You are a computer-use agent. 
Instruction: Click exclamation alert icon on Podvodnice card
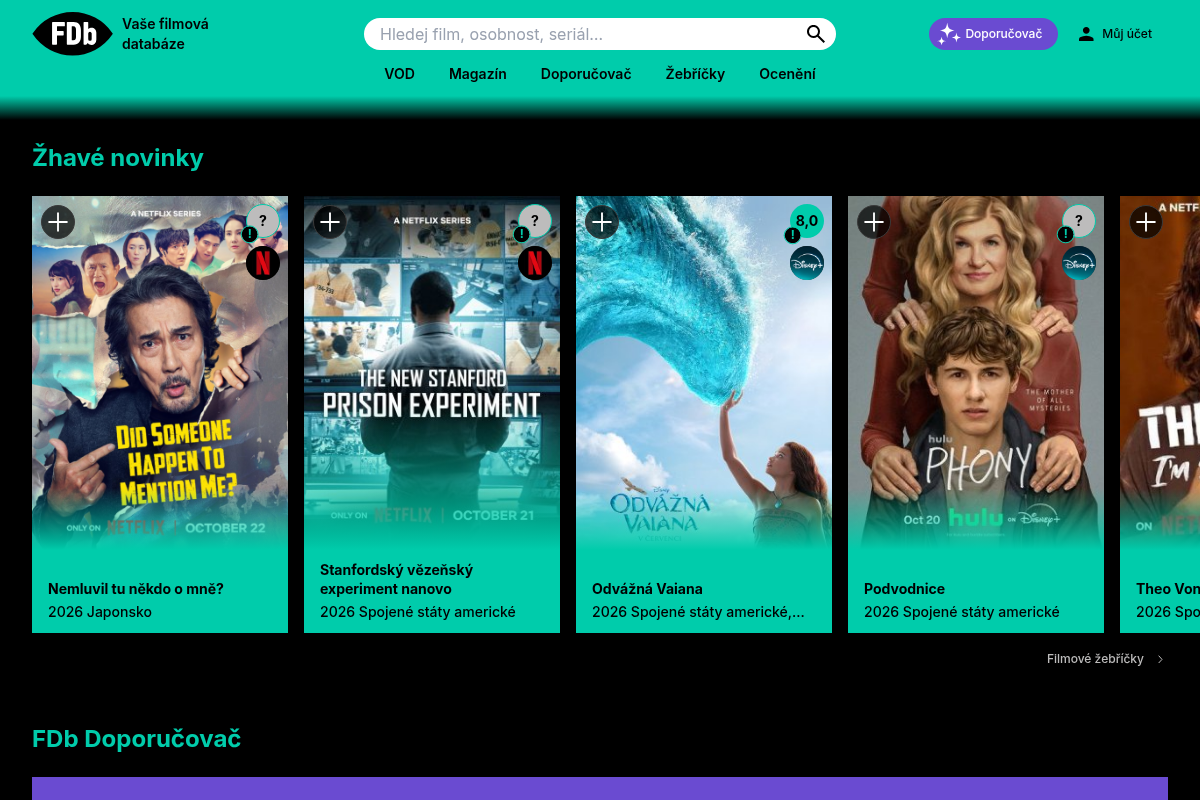click(x=1065, y=235)
